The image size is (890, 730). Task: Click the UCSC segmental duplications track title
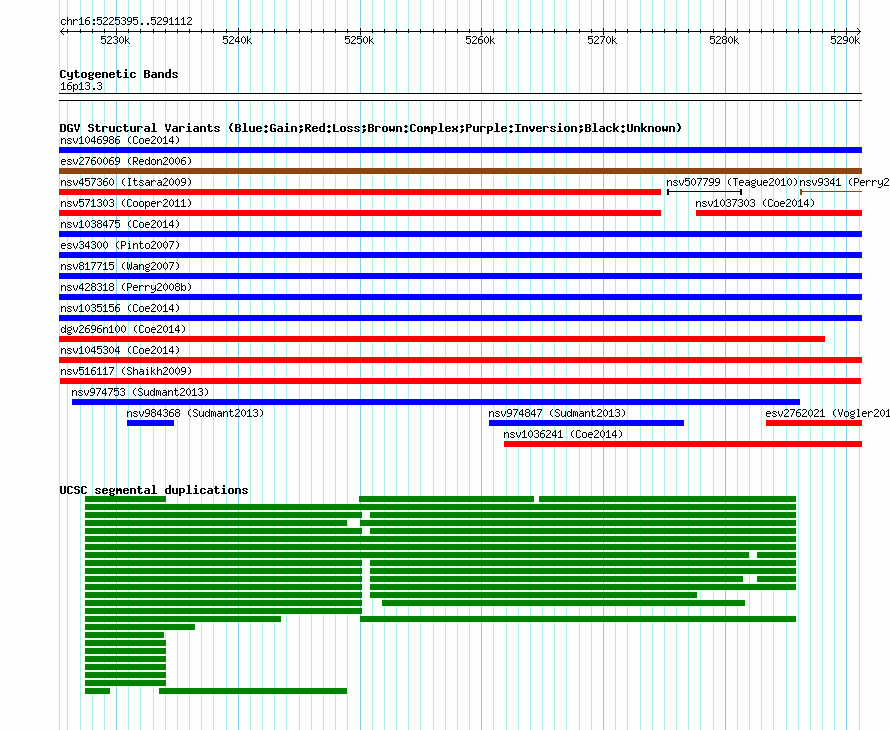[153, 490]
